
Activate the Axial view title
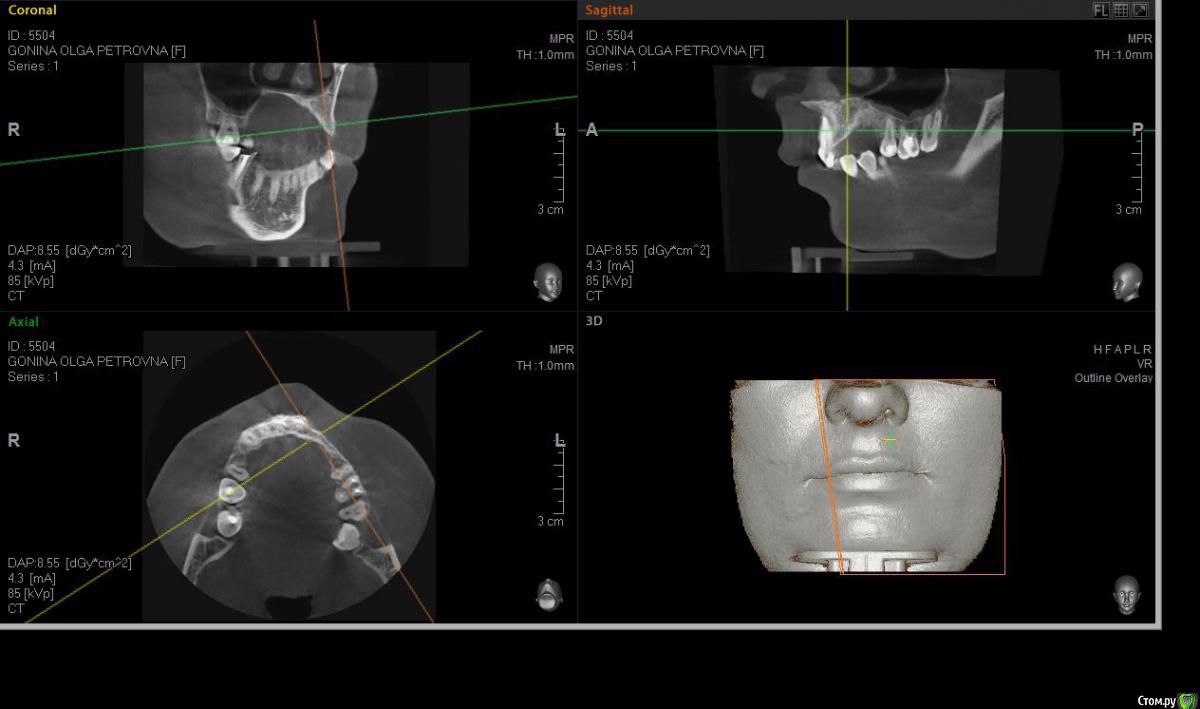(24, 322)
